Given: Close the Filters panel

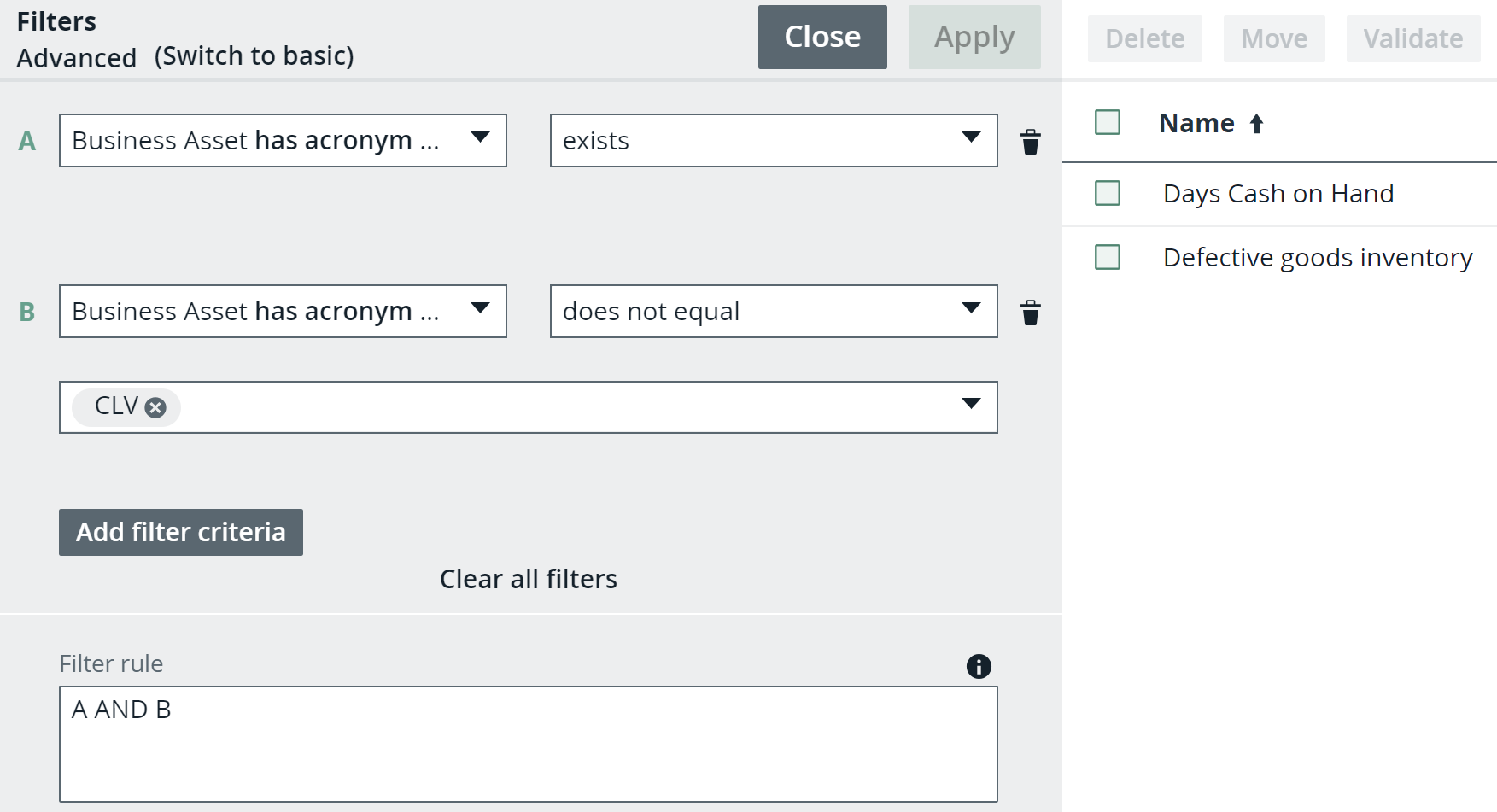Looking at the screenshot, I should (822, 37).
